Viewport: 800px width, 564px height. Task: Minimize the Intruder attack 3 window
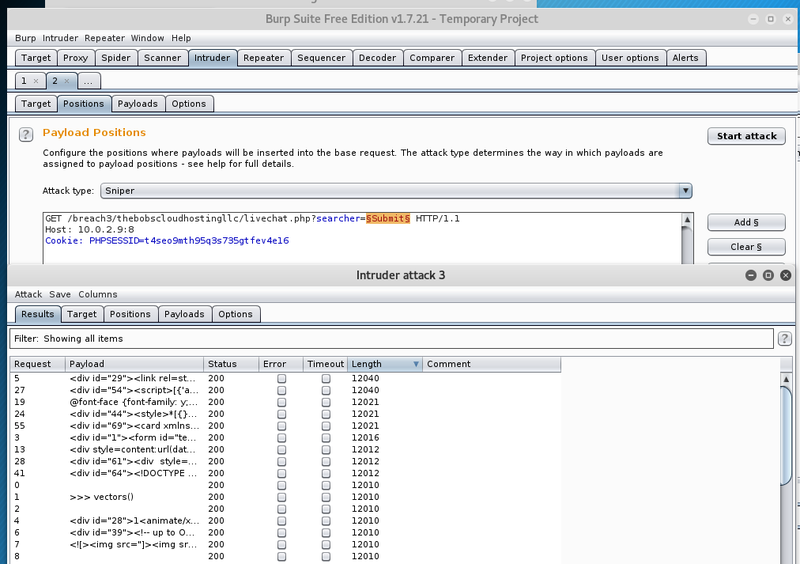750,275
